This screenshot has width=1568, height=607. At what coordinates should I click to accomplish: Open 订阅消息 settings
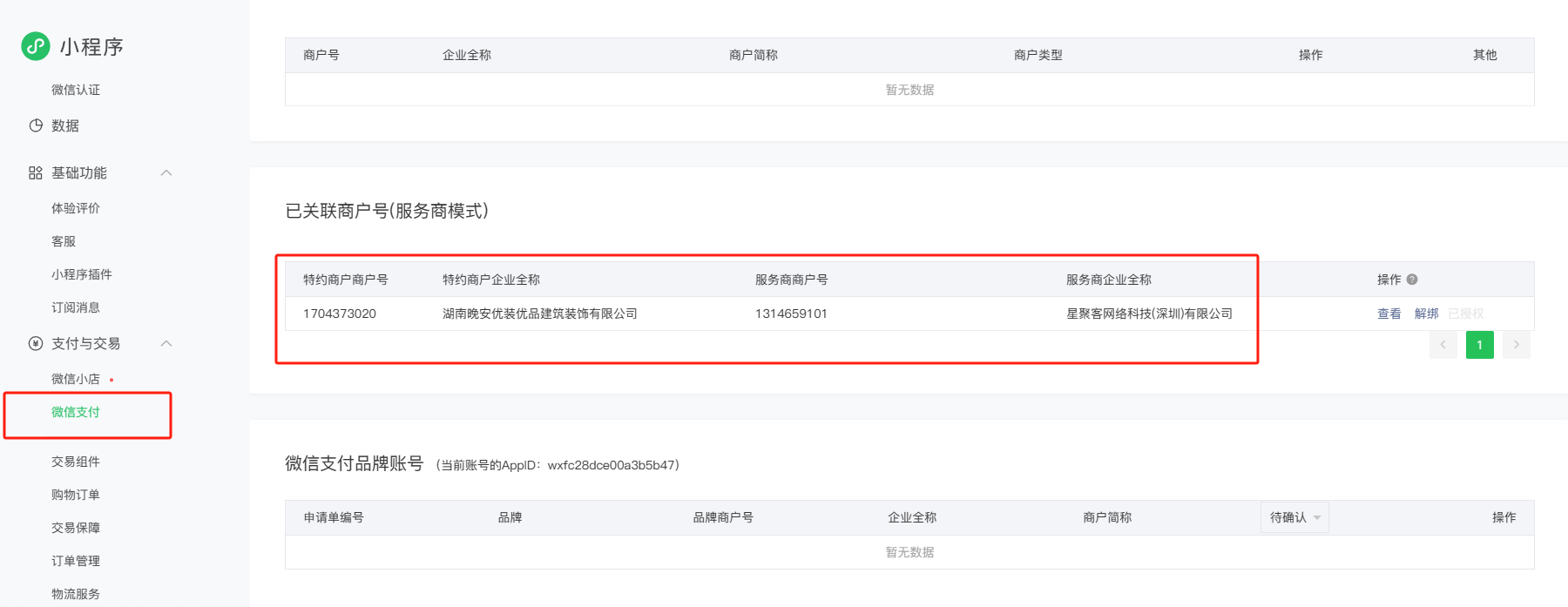[x=76, y=307]
